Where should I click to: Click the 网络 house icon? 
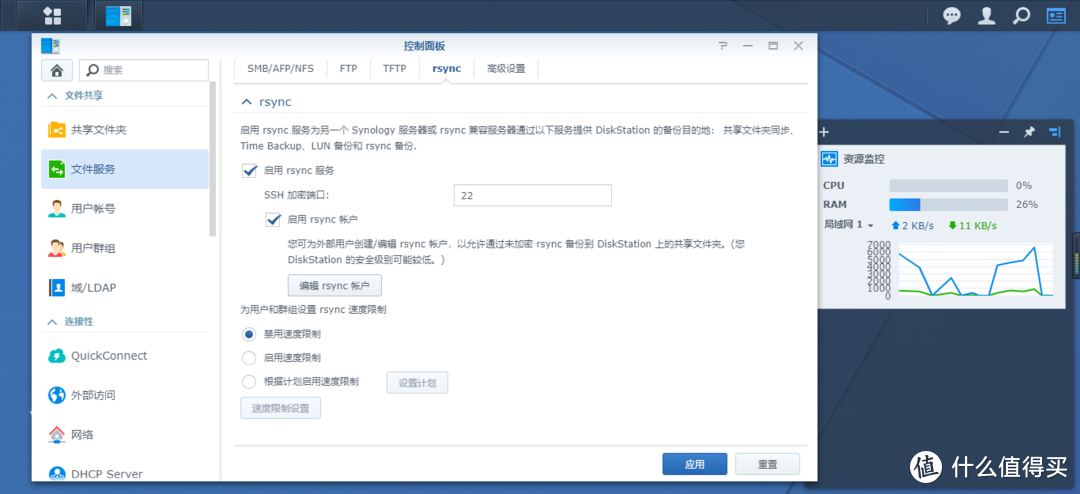pyautogui.click(x=57, y=435)
